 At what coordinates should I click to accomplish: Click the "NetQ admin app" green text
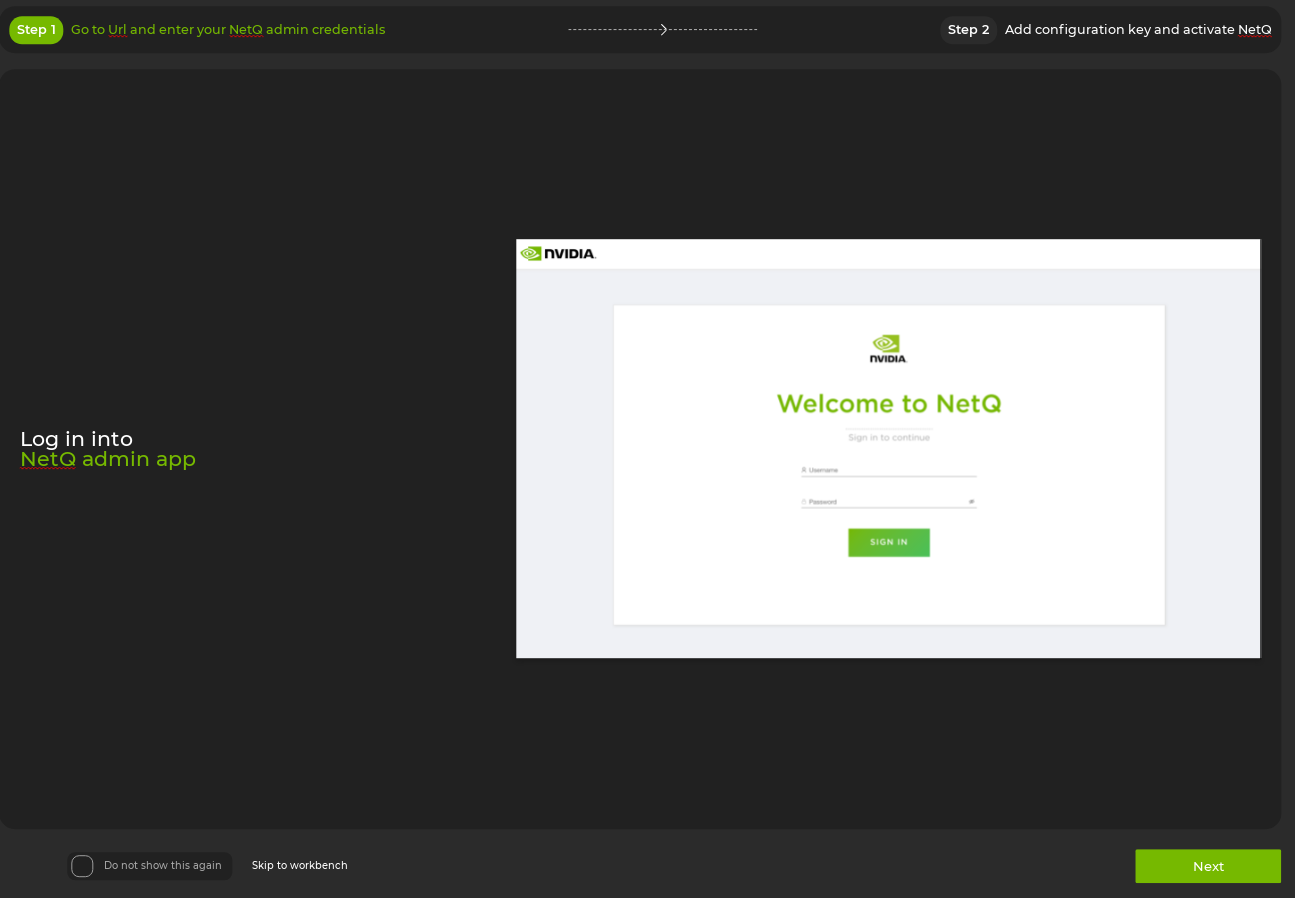[108, 460]
